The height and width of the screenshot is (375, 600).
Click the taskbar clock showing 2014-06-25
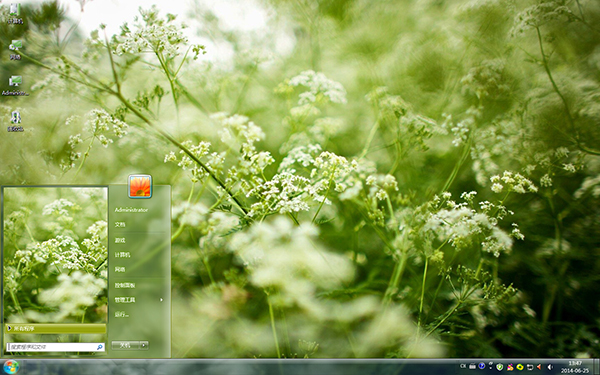pyautogui.click(x=575, y=367)
